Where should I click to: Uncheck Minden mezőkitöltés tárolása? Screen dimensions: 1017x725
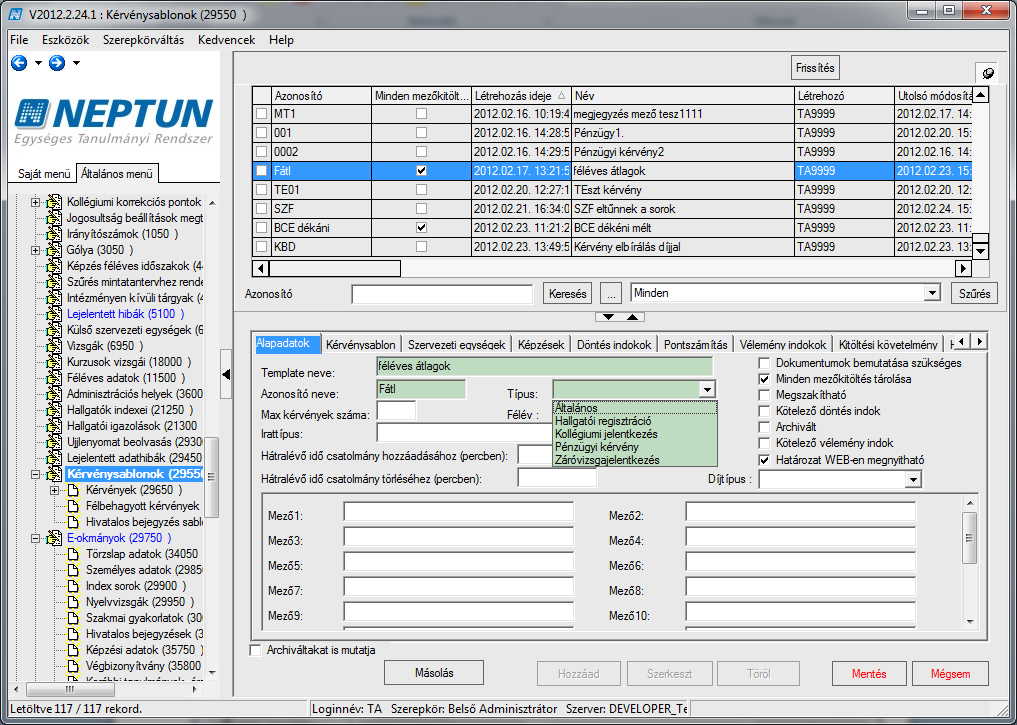[x=764, y=379]
